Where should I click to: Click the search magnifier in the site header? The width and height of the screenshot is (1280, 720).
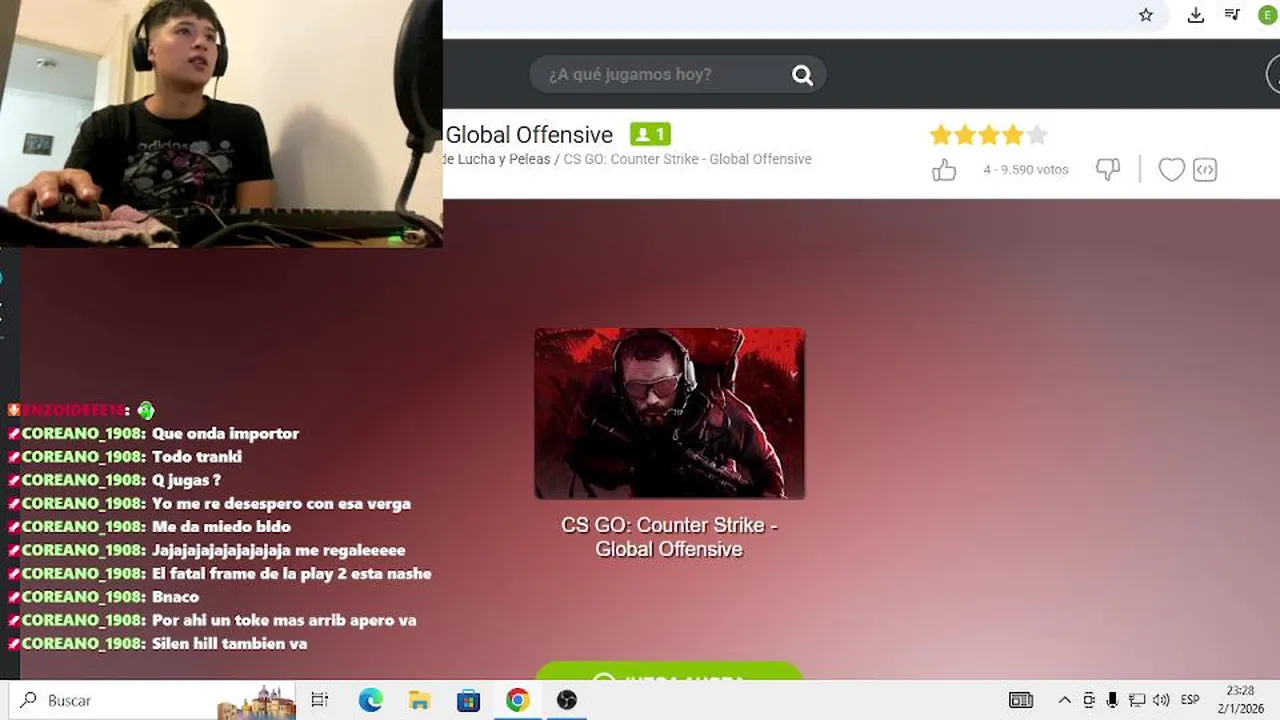(x=802, y=75)
